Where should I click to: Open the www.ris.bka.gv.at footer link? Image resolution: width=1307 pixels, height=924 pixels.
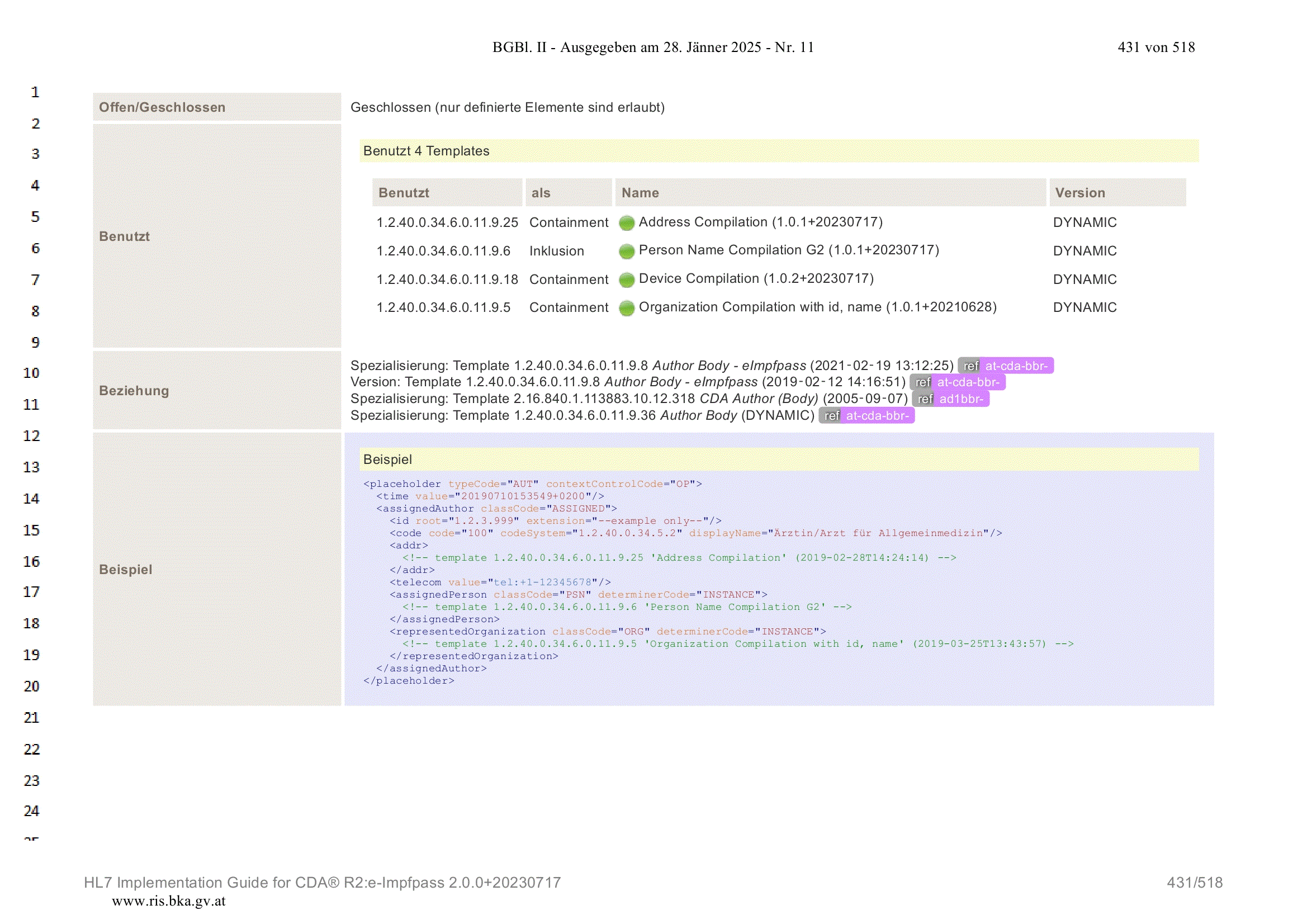point(168,901)
